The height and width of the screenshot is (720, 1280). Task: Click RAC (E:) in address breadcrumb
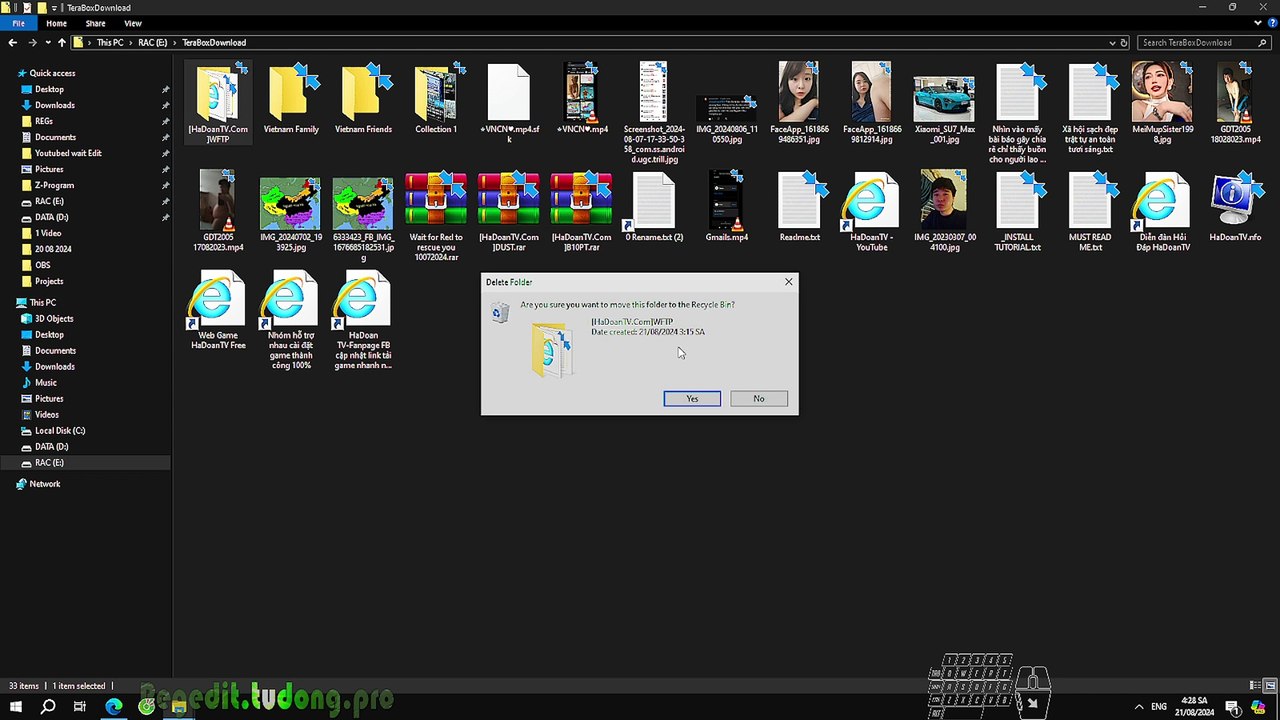[x=153, y=43]
